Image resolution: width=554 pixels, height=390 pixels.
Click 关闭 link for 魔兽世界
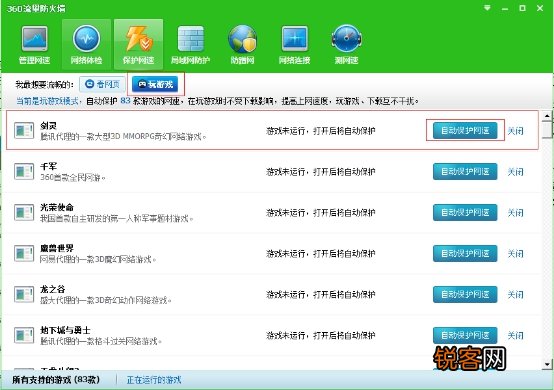click(515, 254)
